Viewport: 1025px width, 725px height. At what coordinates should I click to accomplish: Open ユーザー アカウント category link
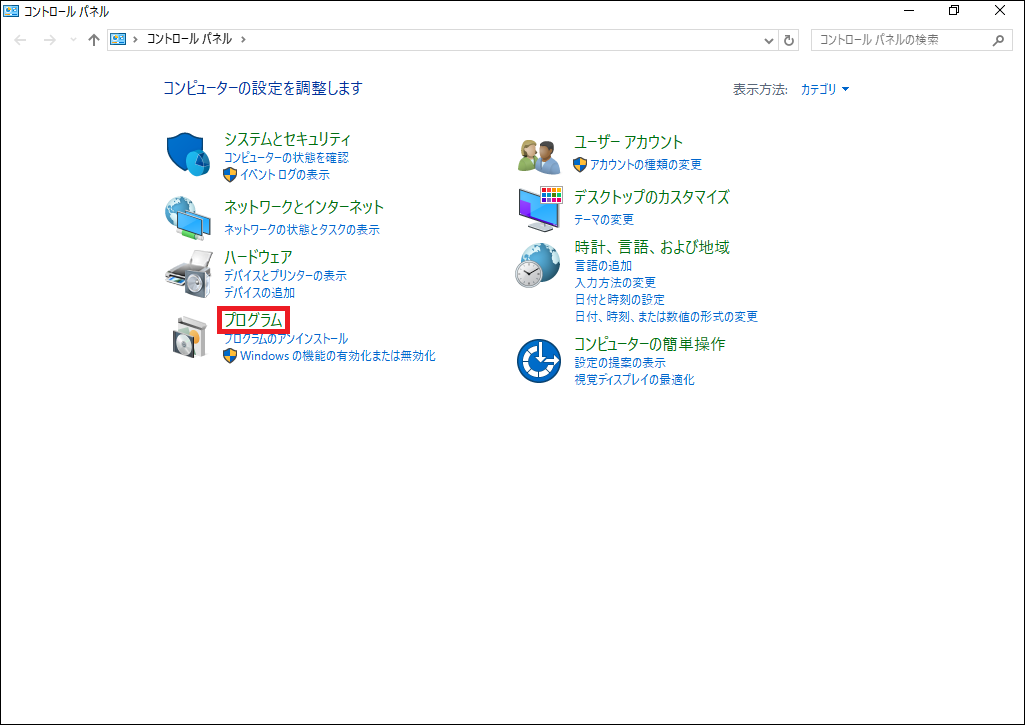click(628, 142)
